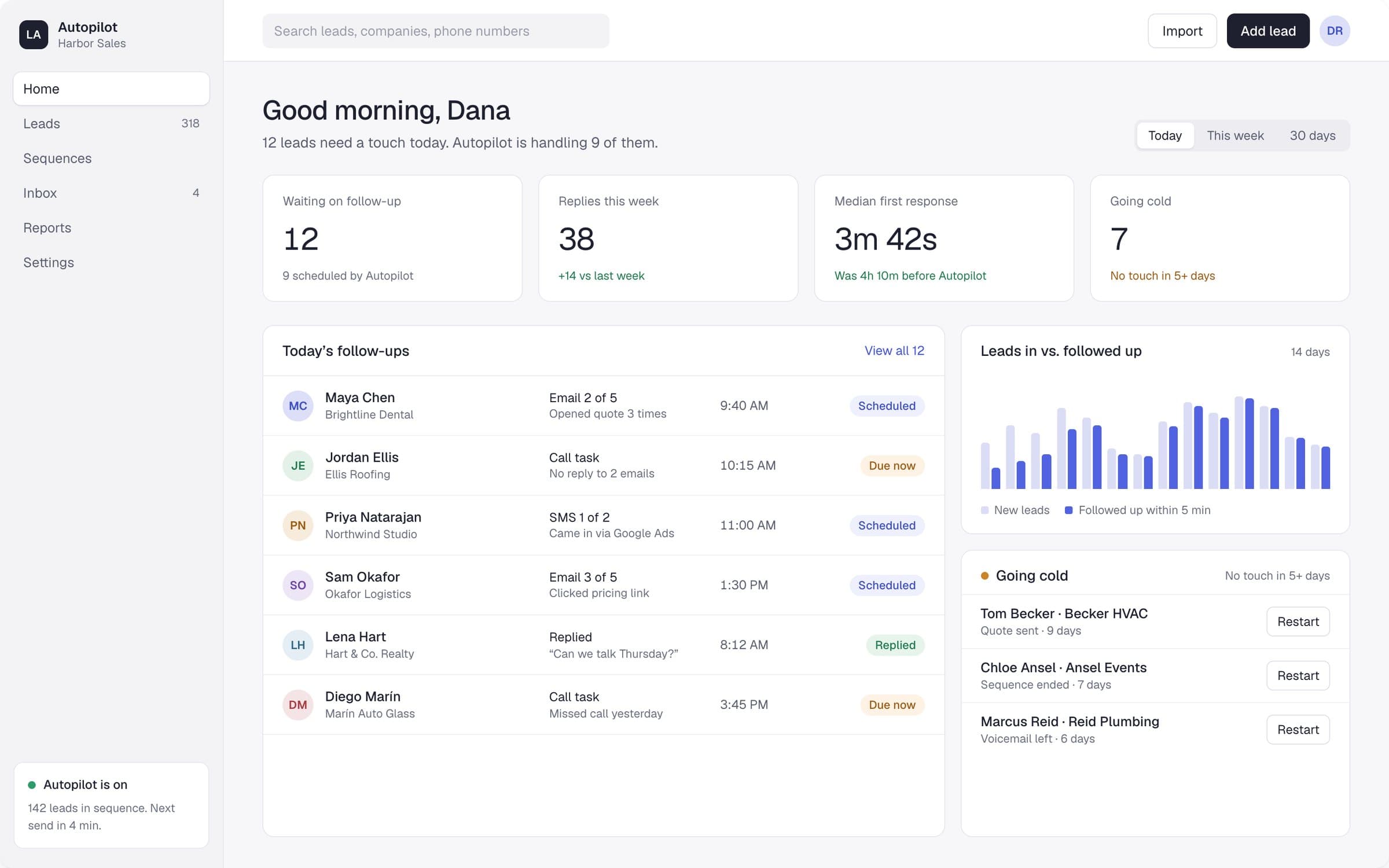Open the Leads section
The height and width of the screenshot is (868, 1389).
coord(111,123)
